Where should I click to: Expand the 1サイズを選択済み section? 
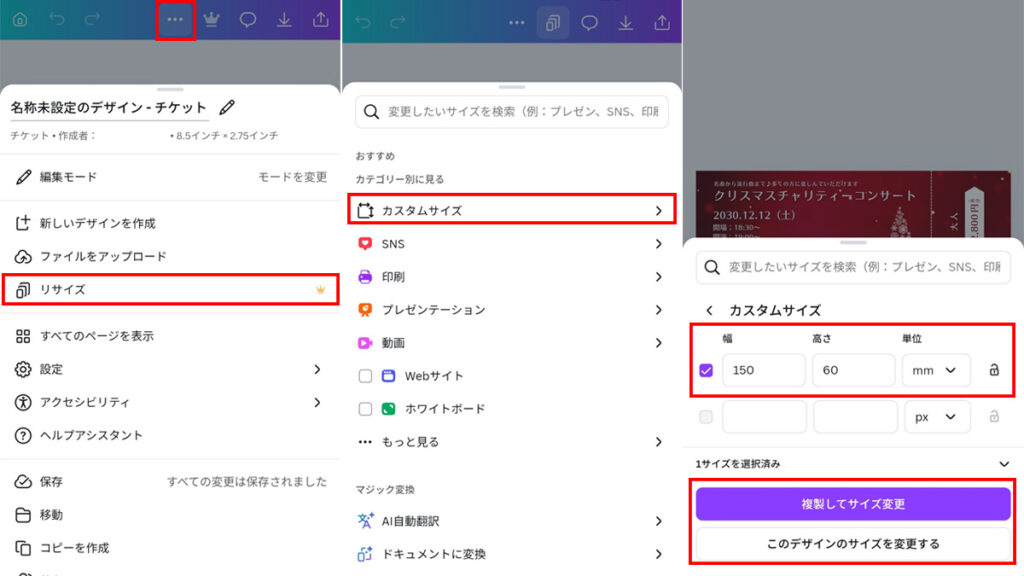coord(1004,464)
